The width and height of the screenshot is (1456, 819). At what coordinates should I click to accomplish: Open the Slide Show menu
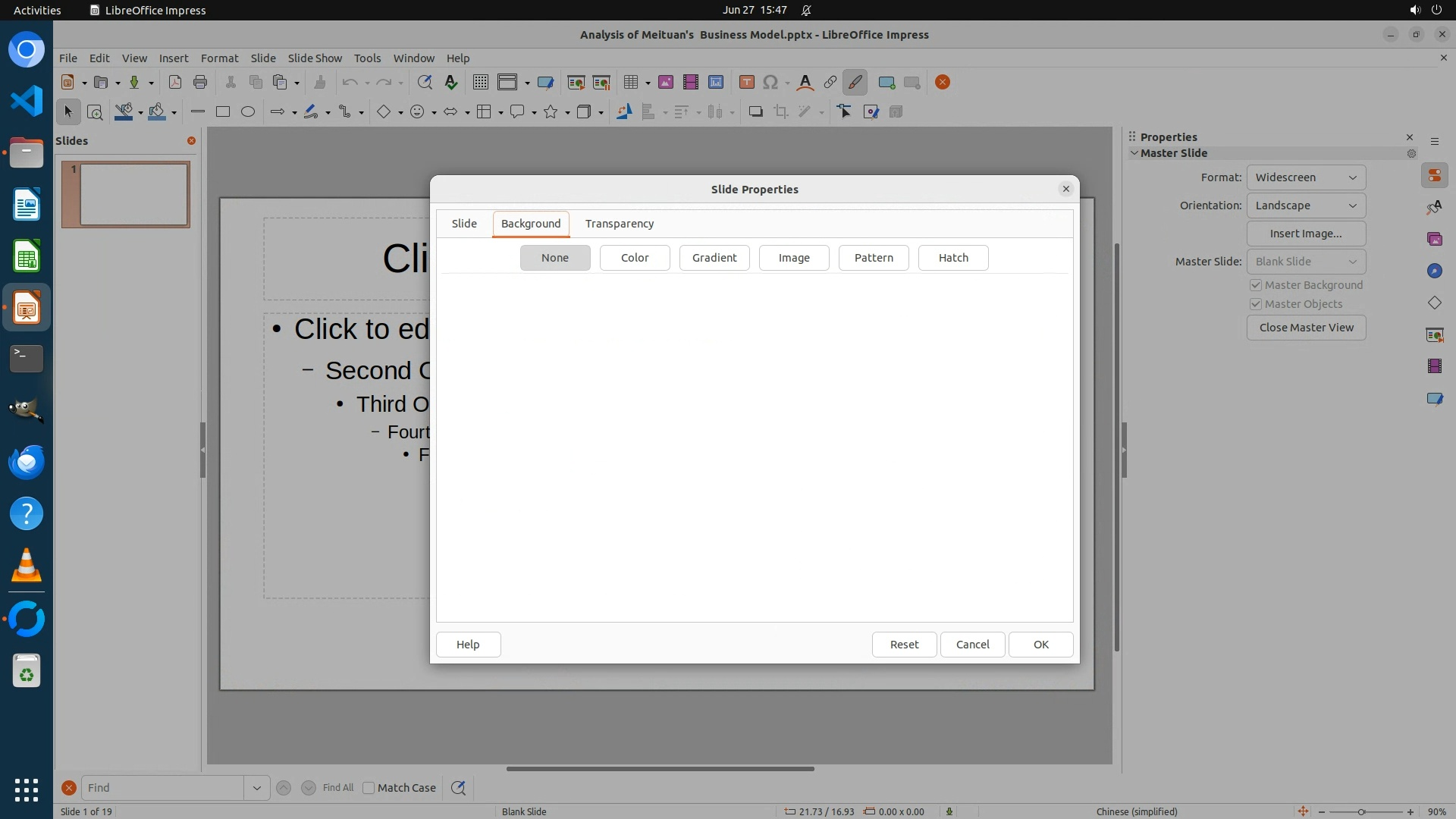[x=314, y=58]
